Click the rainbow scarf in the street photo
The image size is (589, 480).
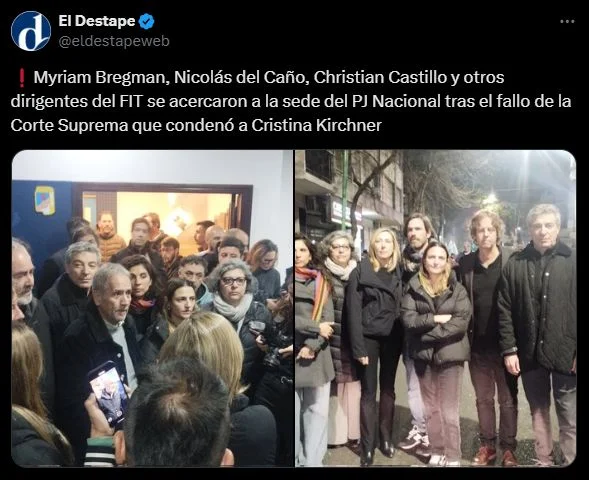coord(317,294)
